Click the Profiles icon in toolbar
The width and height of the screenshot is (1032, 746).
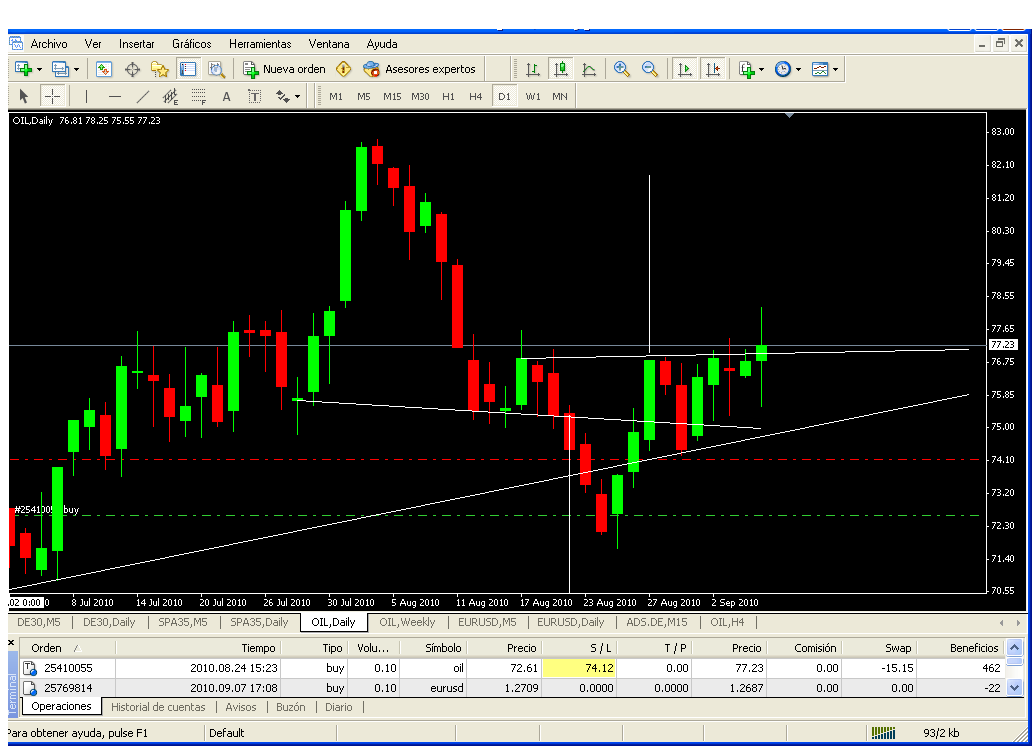(61, 69)
